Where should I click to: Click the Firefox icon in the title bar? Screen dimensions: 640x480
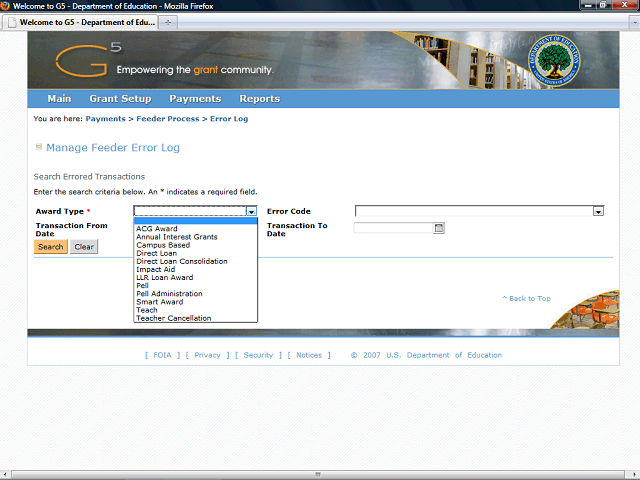5,6
